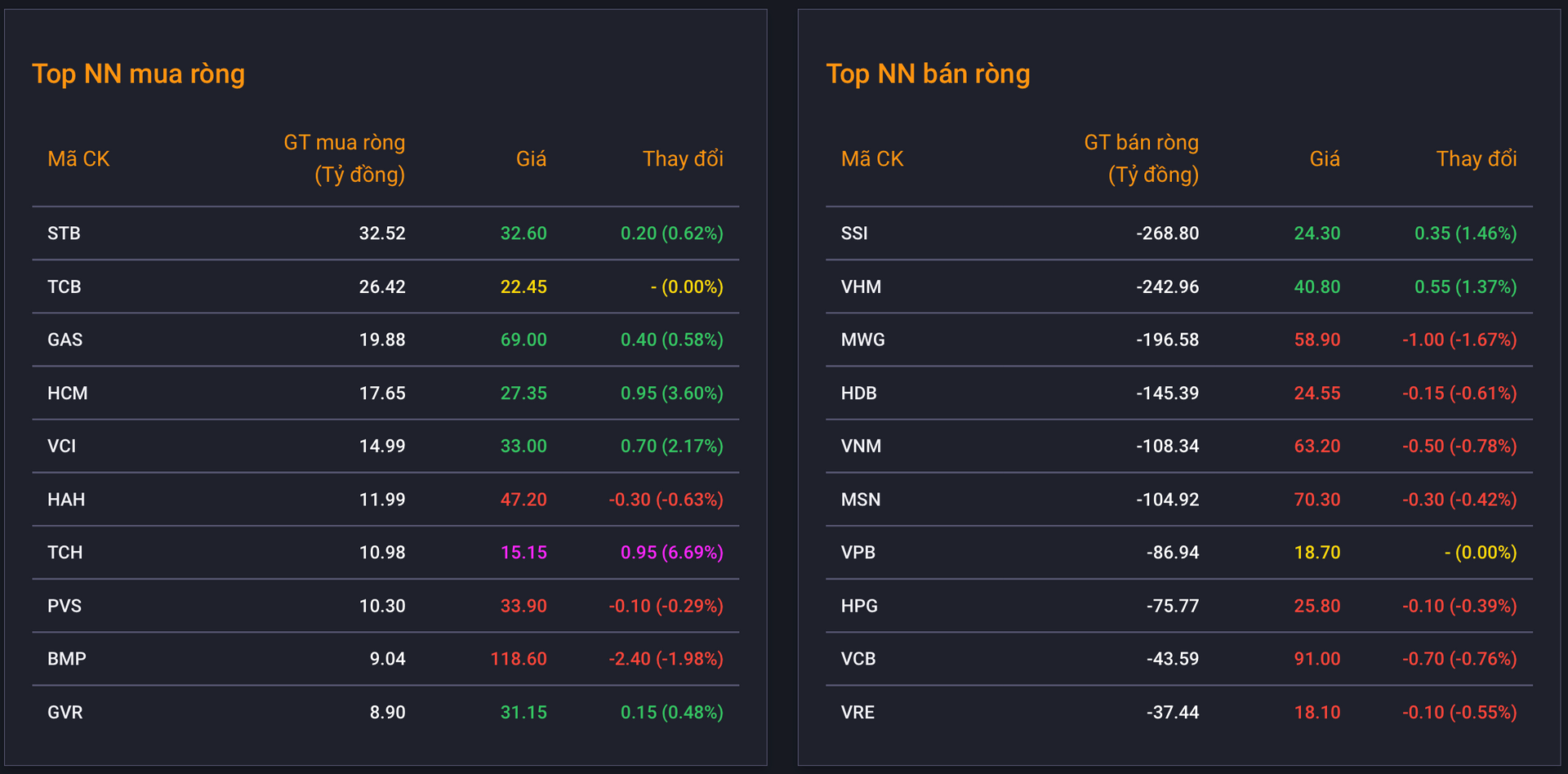Screen dimensions: 1568x774
Task: Select stock code STB
Action: tap(64, 234)
